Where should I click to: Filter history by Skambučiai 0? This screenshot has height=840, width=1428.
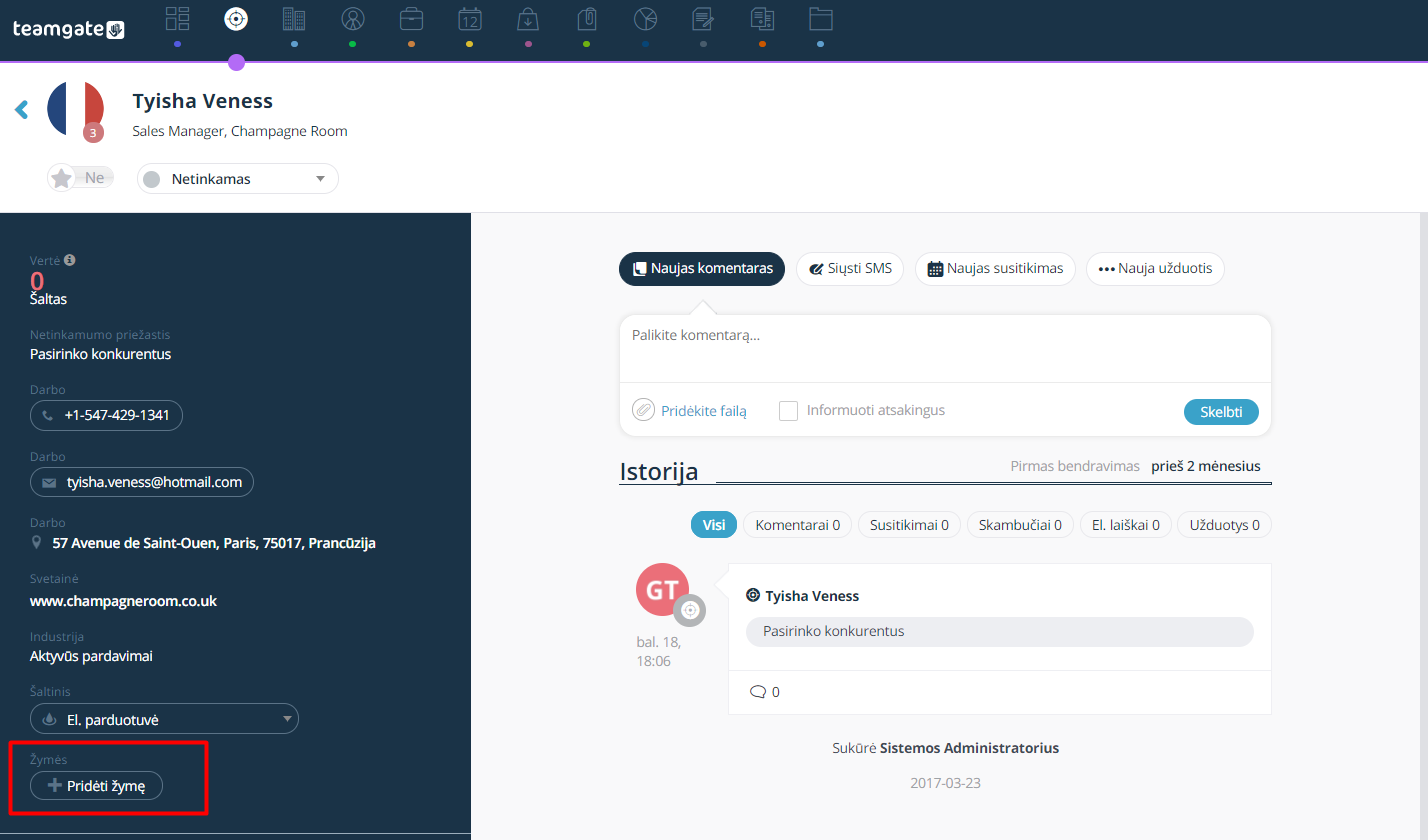[1020, 525]
